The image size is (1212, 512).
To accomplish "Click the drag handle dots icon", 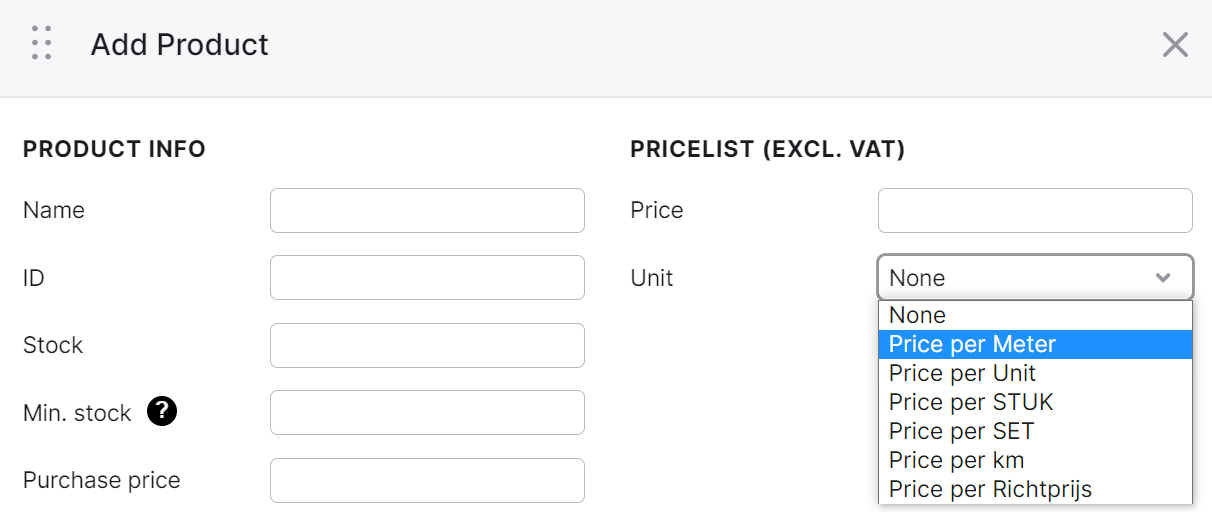I will tap(41, 44).
